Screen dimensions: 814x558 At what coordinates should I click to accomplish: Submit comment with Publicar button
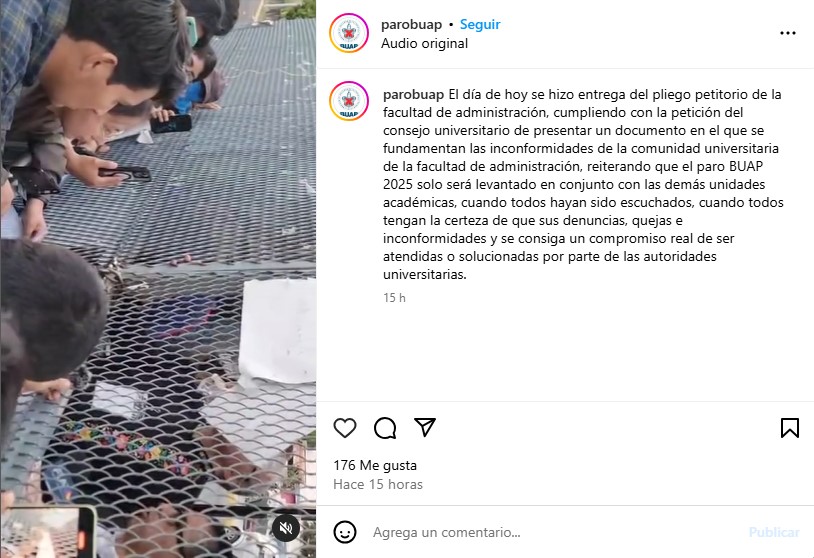point(774,532)
